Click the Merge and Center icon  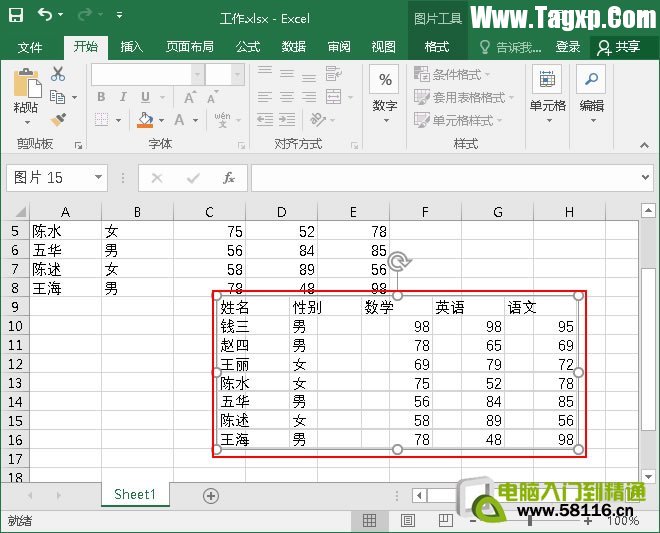click(x=333, y=97)
